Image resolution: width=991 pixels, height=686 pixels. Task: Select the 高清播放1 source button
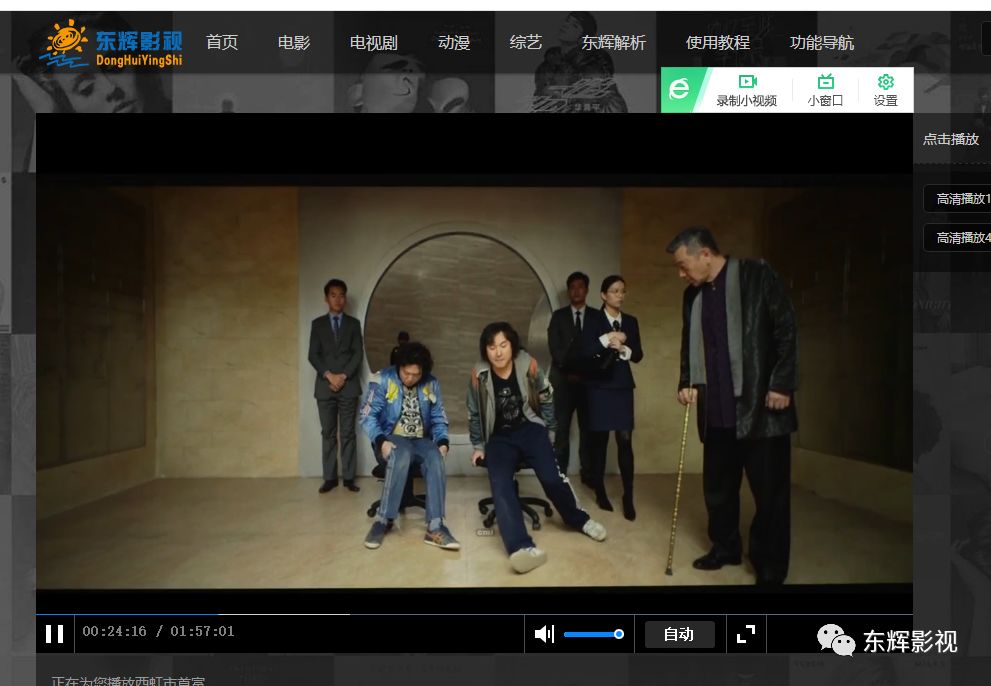958,199
